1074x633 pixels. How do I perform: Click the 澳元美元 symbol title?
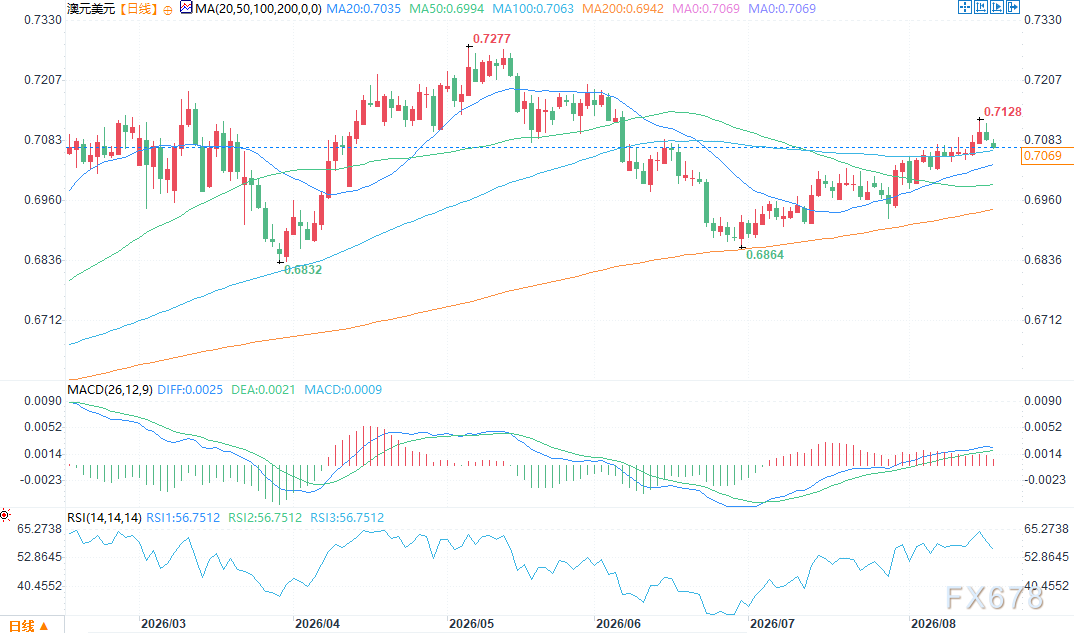click(91, 9)
